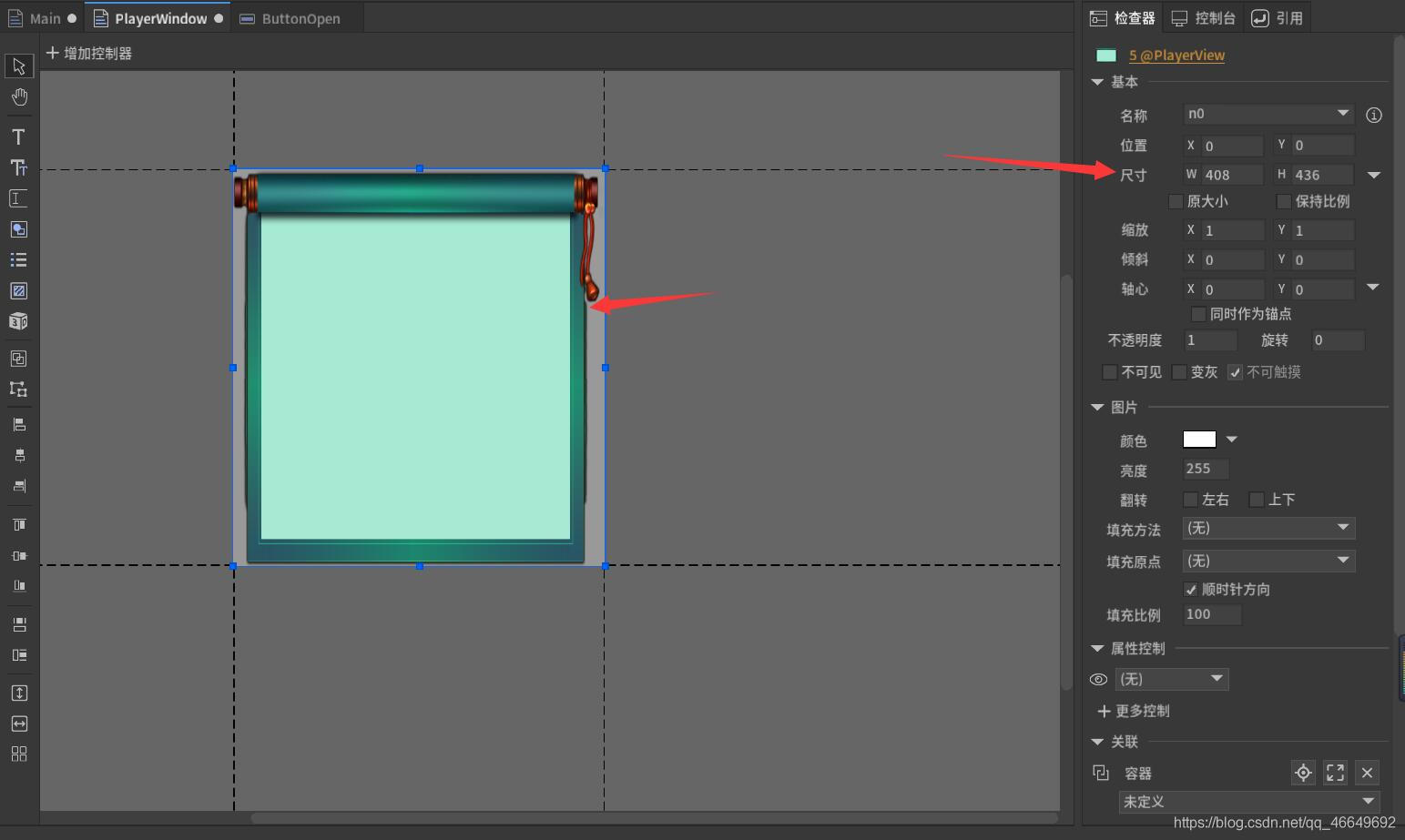Check 同时作为锚点 option
1405x840 pixels.
tap(1198, 314)
